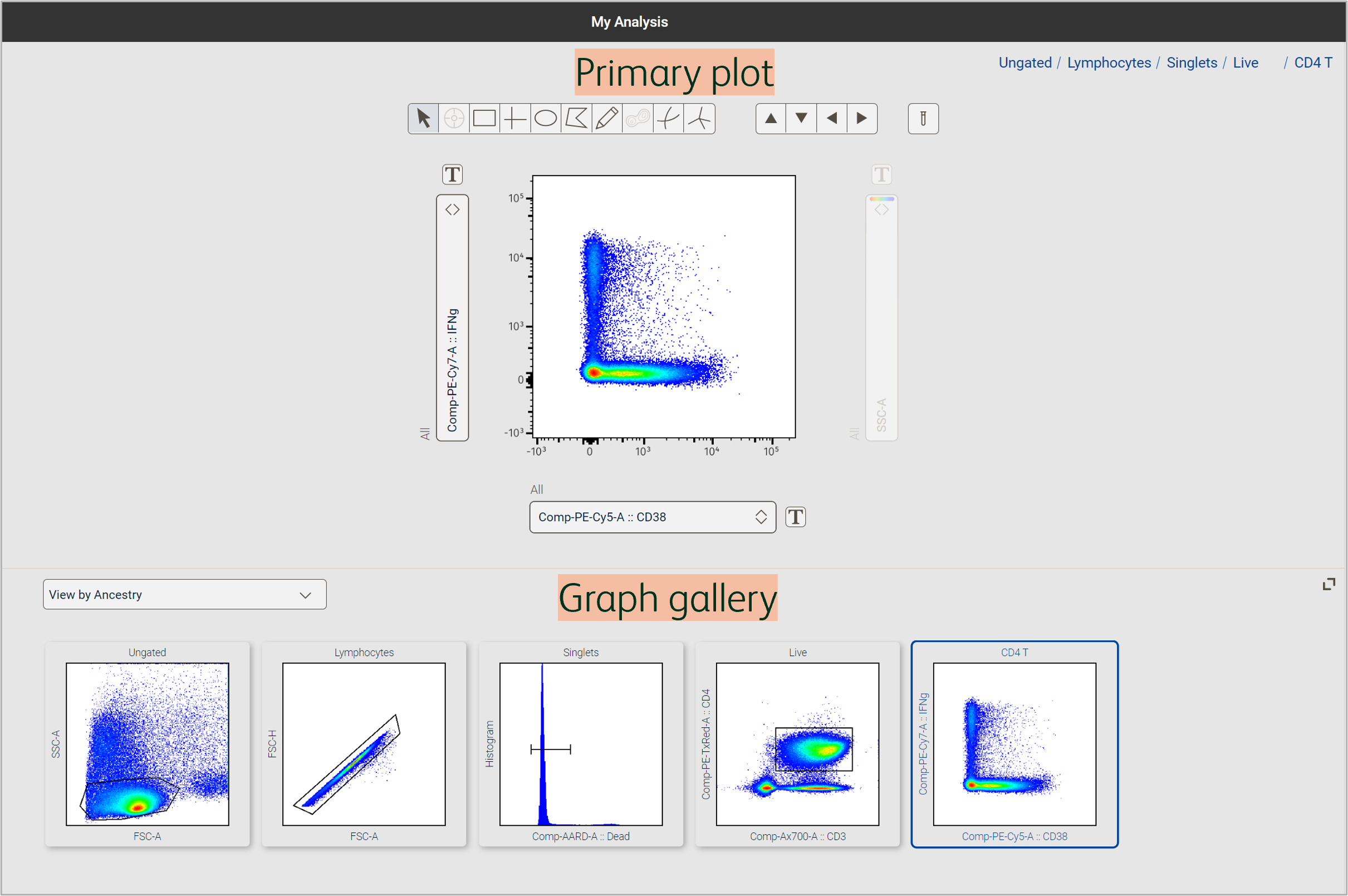This screenshot has height=896, width=1348.
Task: Open the Singlets histogram thumbnail
Action: coord(580,743)
